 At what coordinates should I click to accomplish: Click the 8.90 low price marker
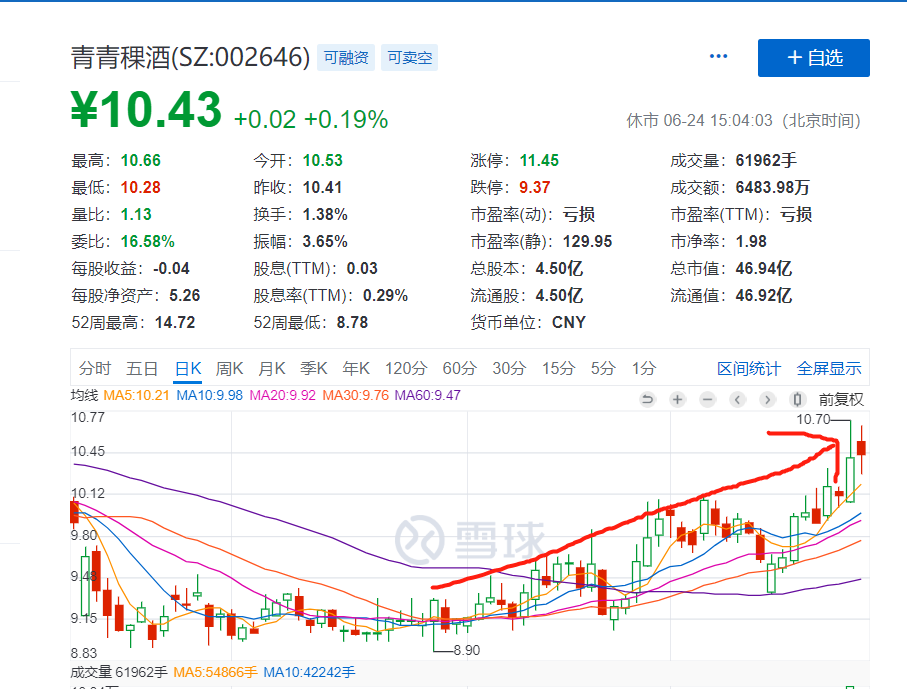pyautogui.click(x=467, y=650)
